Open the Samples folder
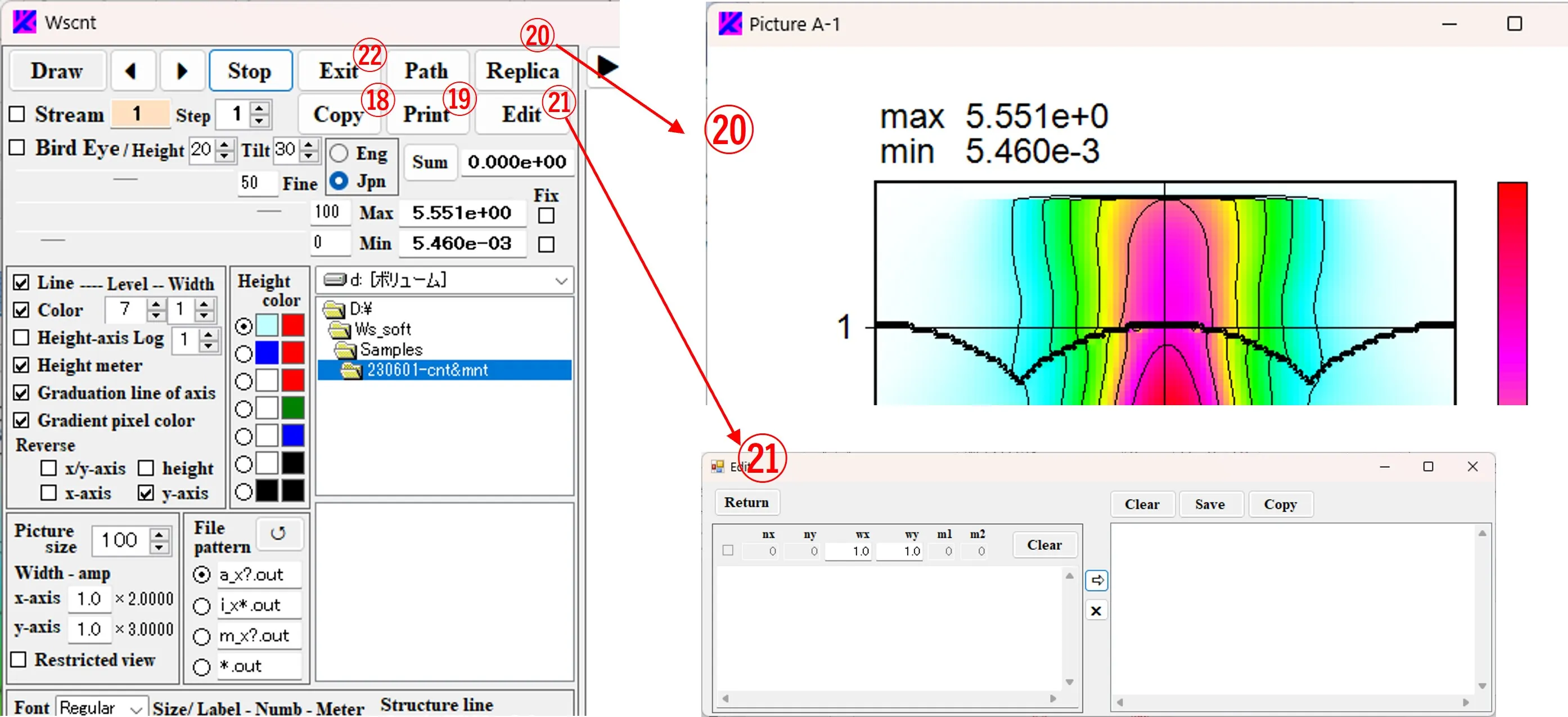Viewport: 1568px width, 717px height. (379, 349)
